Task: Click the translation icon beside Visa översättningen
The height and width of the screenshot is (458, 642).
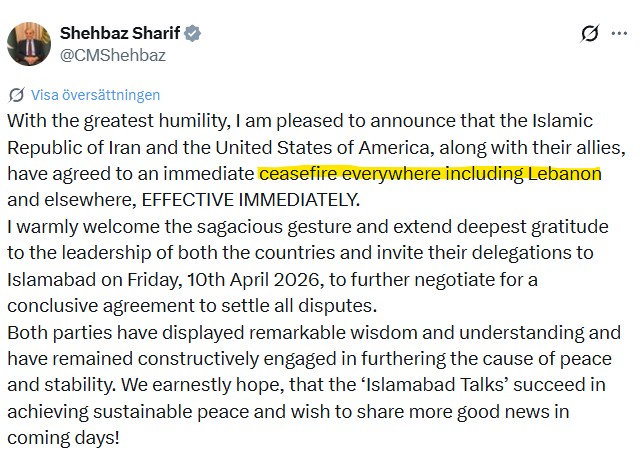Action: point(16,96)
